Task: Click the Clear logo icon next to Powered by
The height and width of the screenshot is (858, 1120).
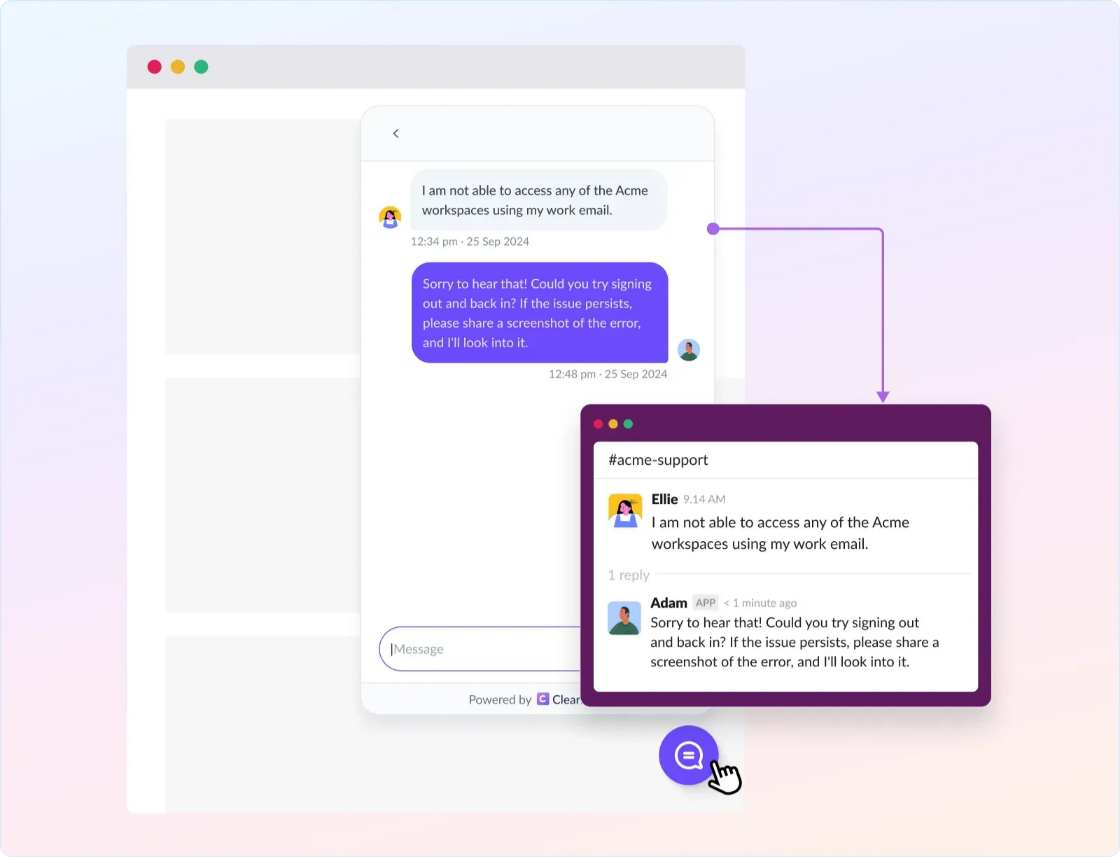Action: [543, 699]
